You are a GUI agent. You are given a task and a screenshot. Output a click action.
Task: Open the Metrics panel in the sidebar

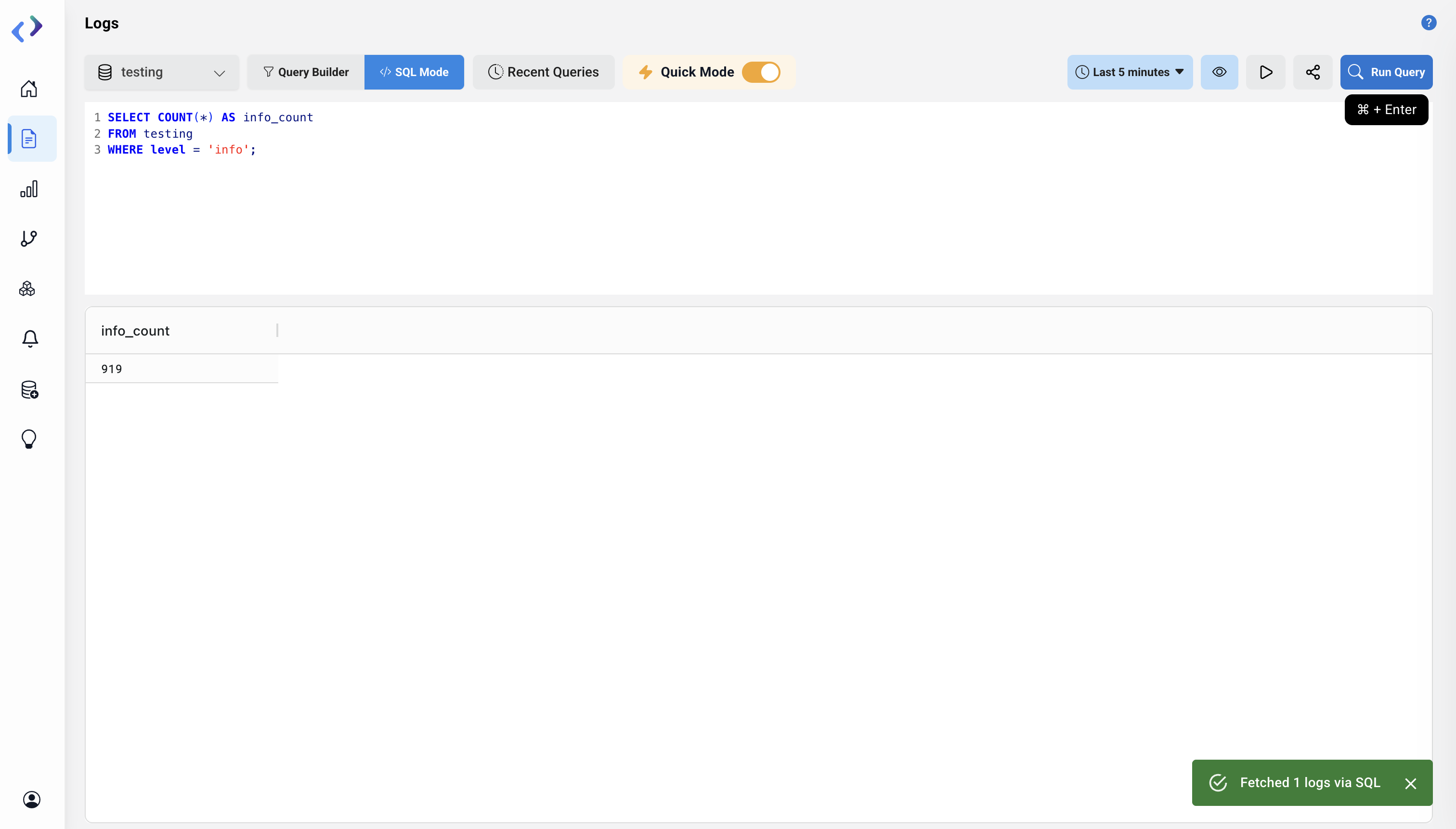[29, 188]
